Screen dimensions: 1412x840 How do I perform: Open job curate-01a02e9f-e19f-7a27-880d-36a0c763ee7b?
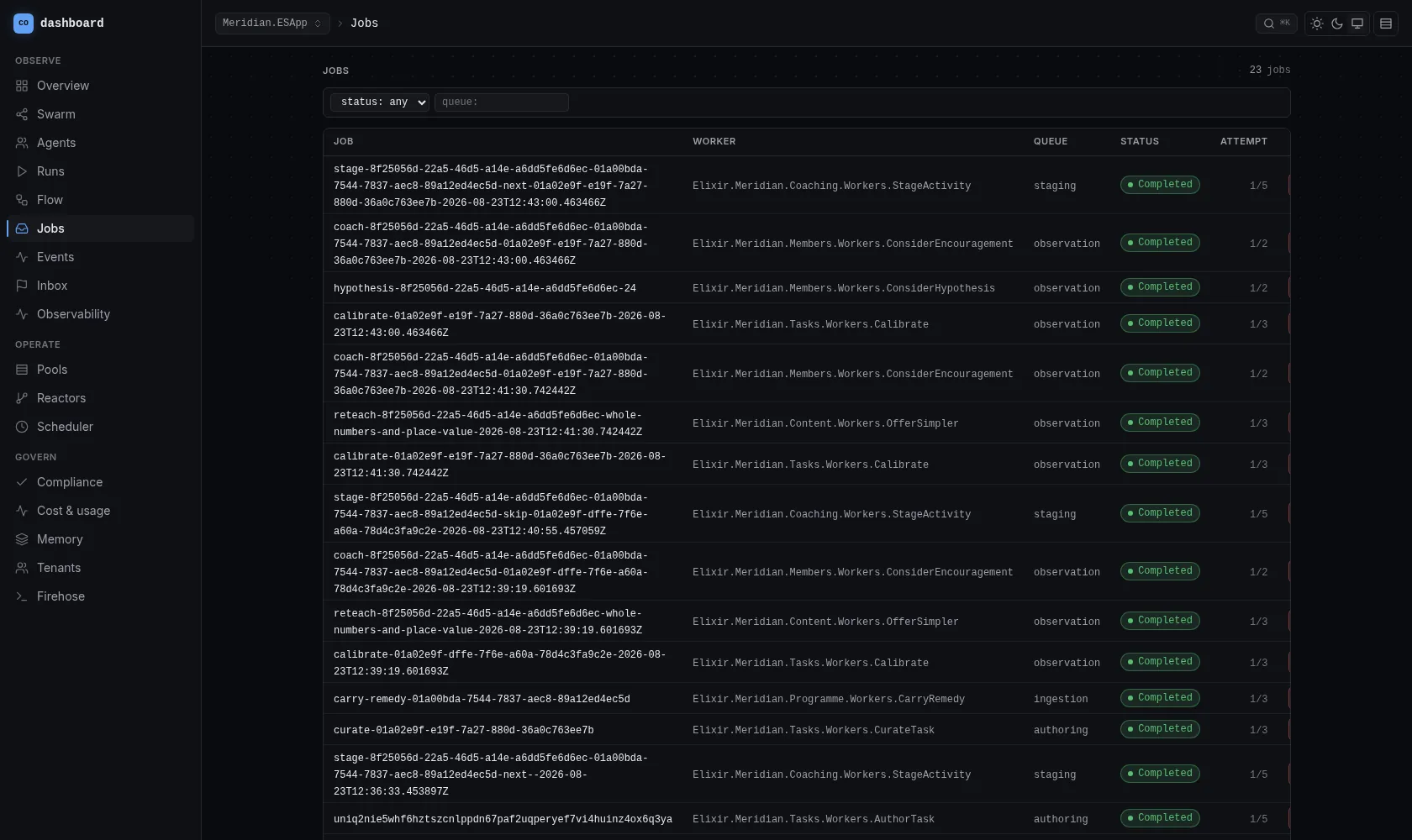[x=463, y=730]
